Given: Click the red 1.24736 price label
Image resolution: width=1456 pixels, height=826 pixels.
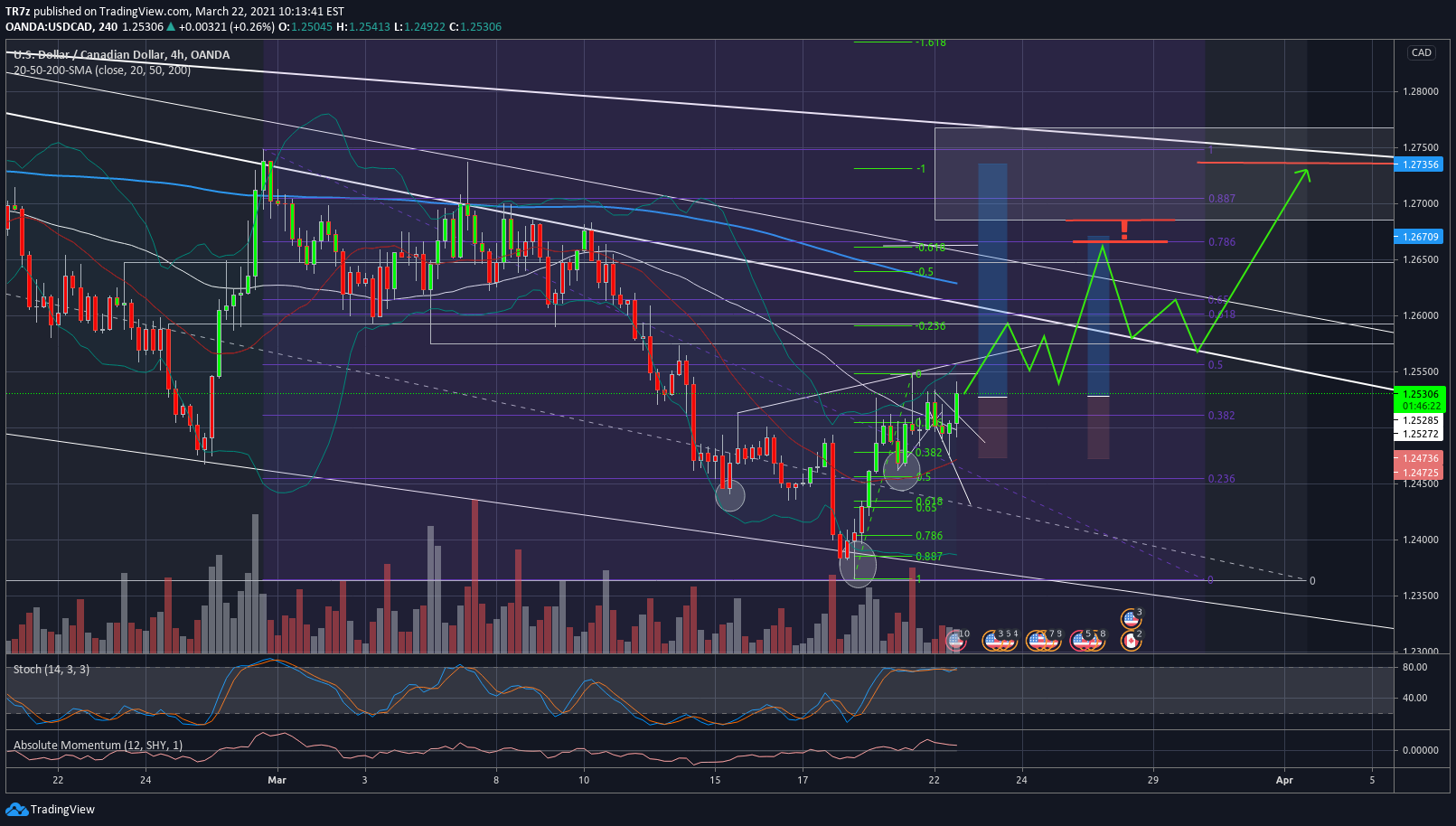Looking at the screenshot, I should pyautogui.click(x=1421, y=459).
